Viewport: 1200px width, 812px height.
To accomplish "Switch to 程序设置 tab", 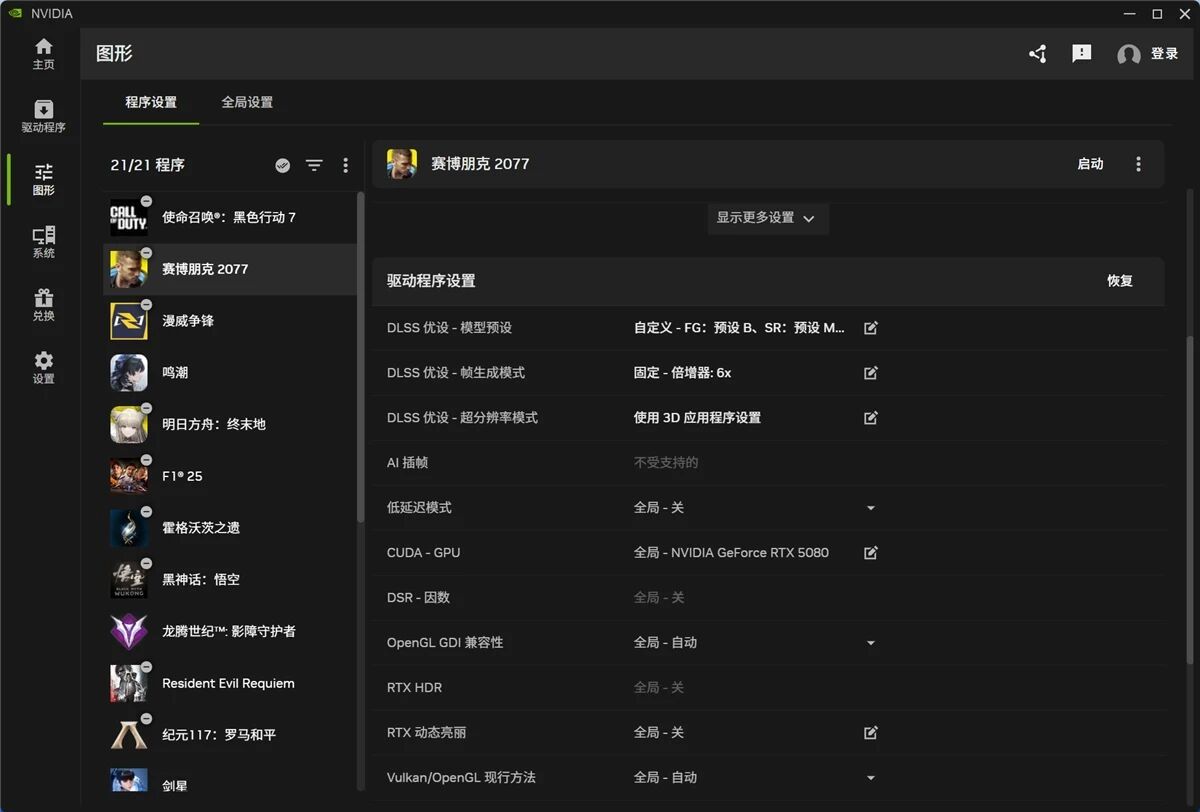I will click(x=151, y=102).
